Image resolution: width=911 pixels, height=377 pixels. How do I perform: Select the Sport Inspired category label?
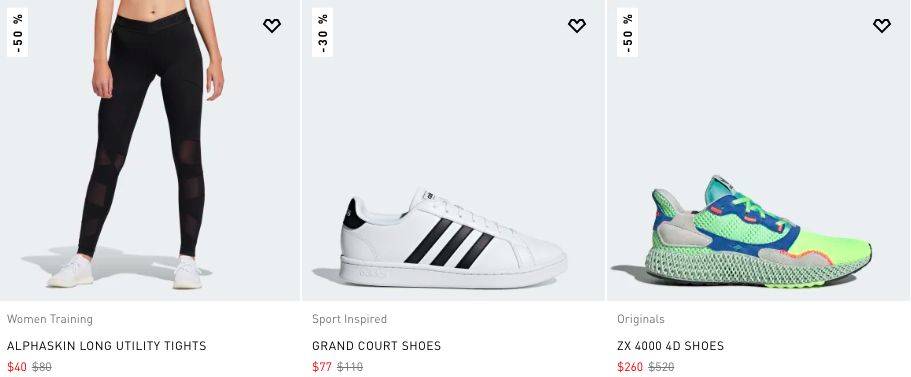point(349,319)
